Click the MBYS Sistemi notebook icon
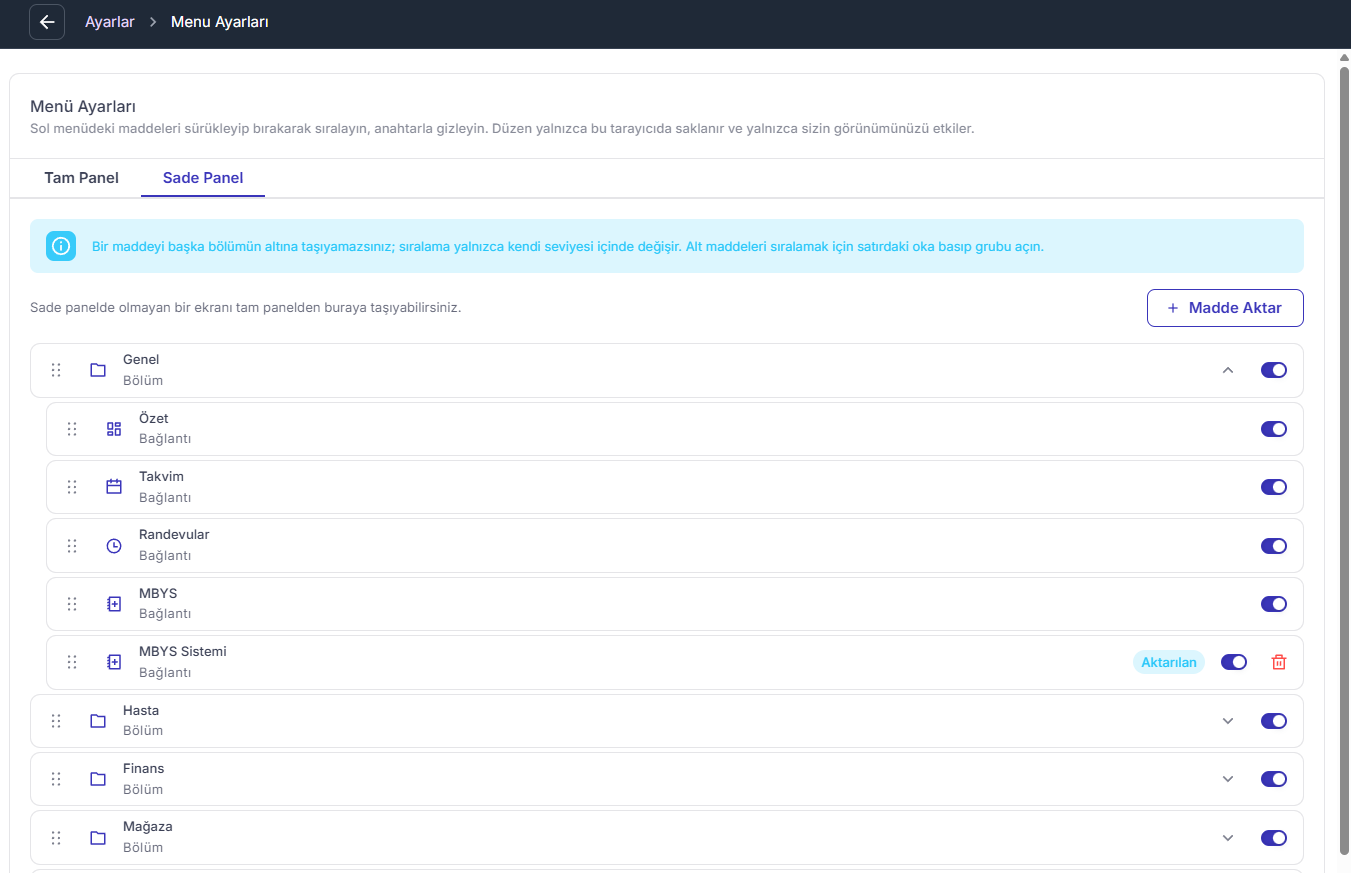Image resolution: width=1351 pixels, height=873 pixels. coord(114,662)
